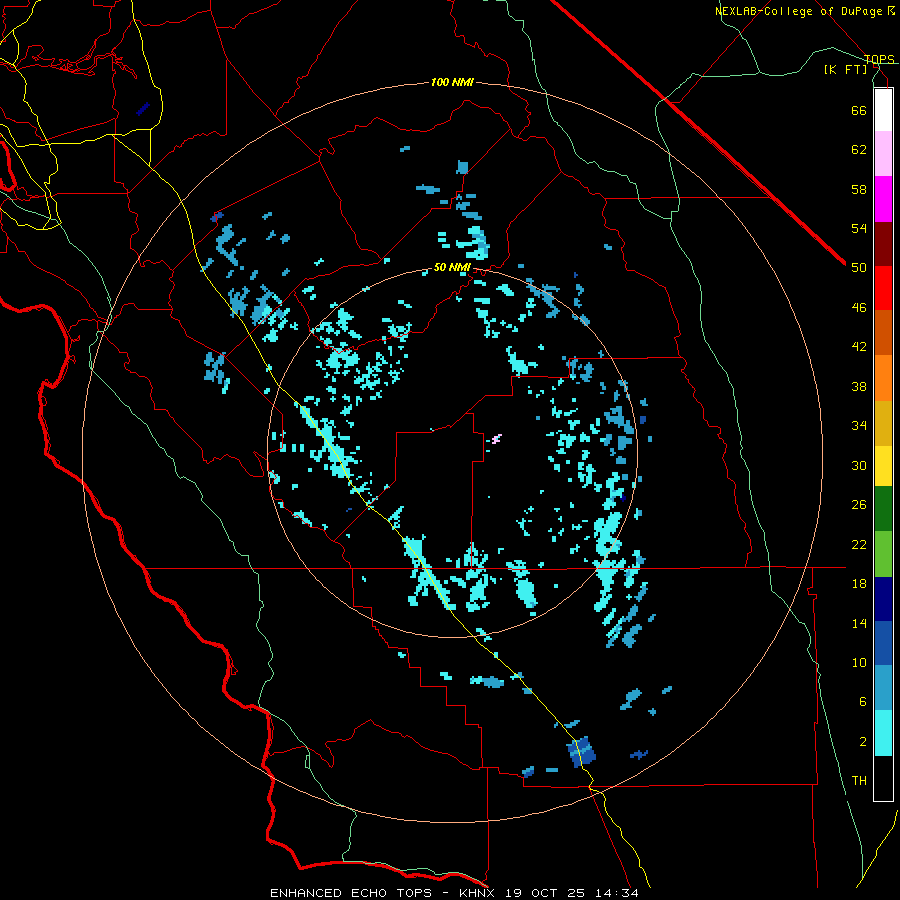The image size is (900, 900).
Task: Click the '14:34' timestamp
Action: [x=617, y=893]
